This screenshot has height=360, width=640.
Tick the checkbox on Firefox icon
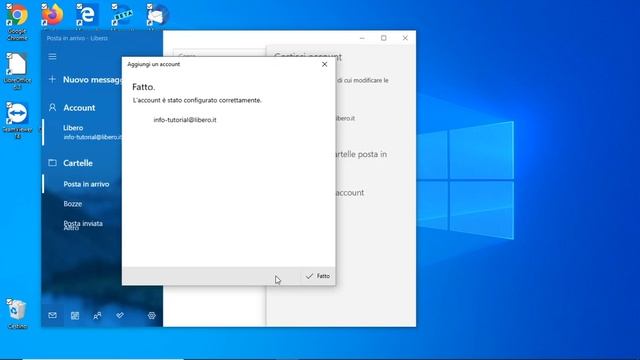44,7
